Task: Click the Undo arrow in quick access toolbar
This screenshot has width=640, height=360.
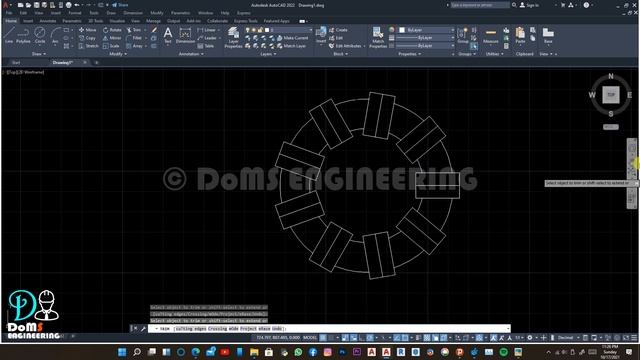Action: coord(77,5)
